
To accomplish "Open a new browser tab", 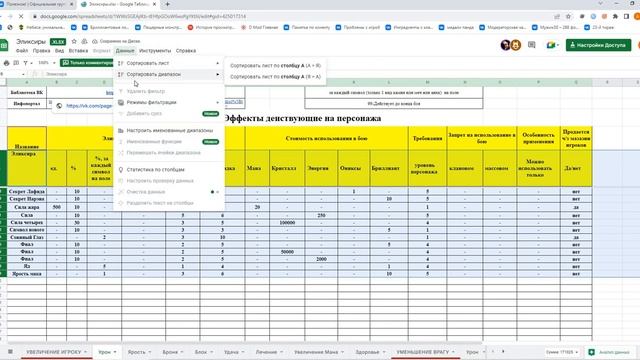I will 167,4.
